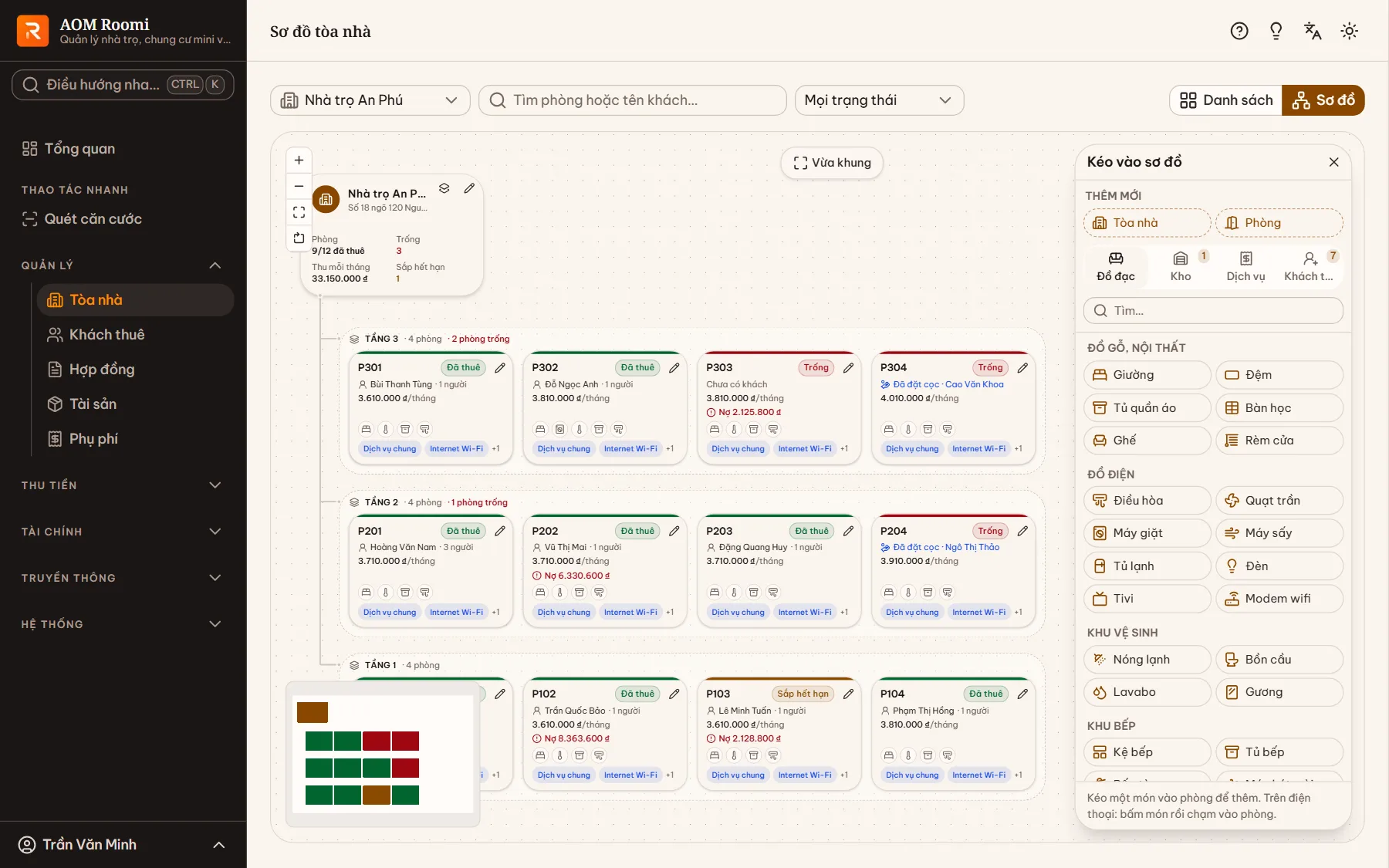Click the Vừa khung fit frame button
This screenshot has height=868, width=1389.
coord(832,163)
